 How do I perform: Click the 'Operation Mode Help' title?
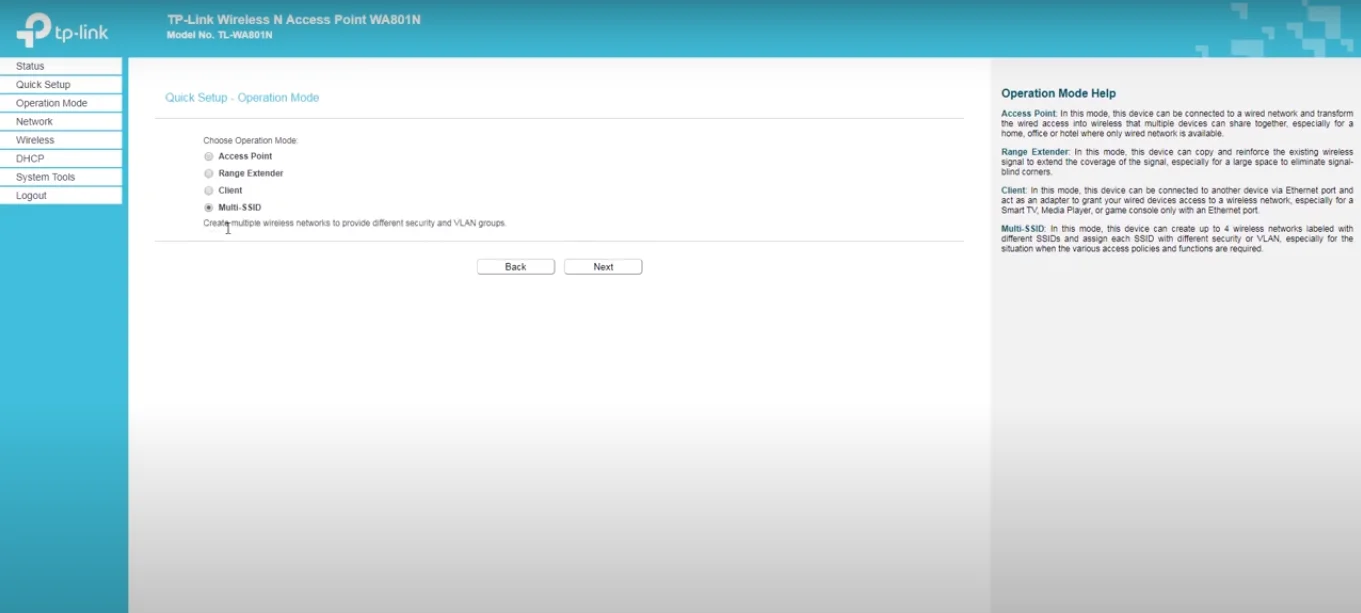pyautogui.click(x=1058, y=94)
